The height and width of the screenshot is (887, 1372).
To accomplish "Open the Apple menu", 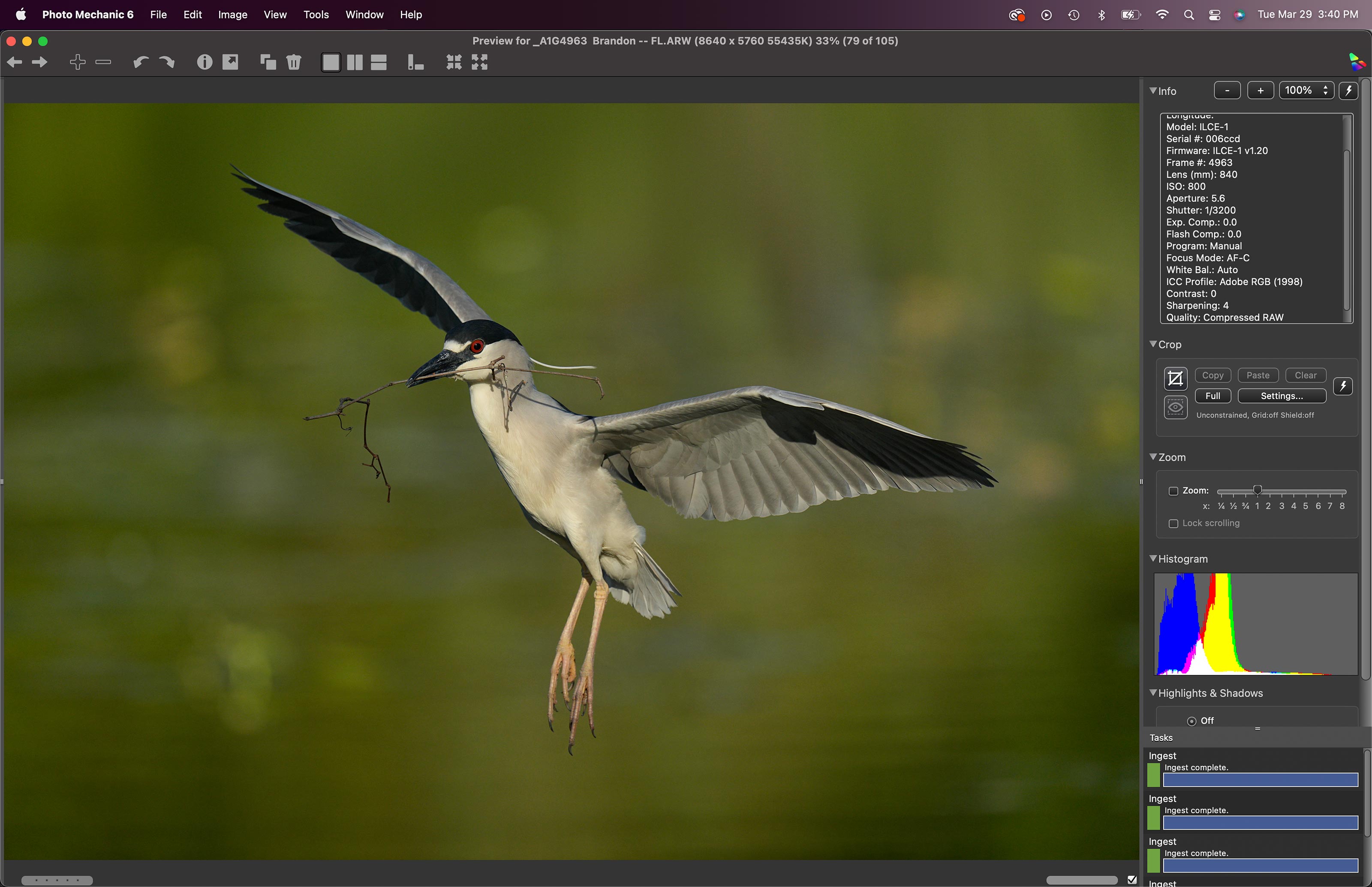I will tap(21, 15).
